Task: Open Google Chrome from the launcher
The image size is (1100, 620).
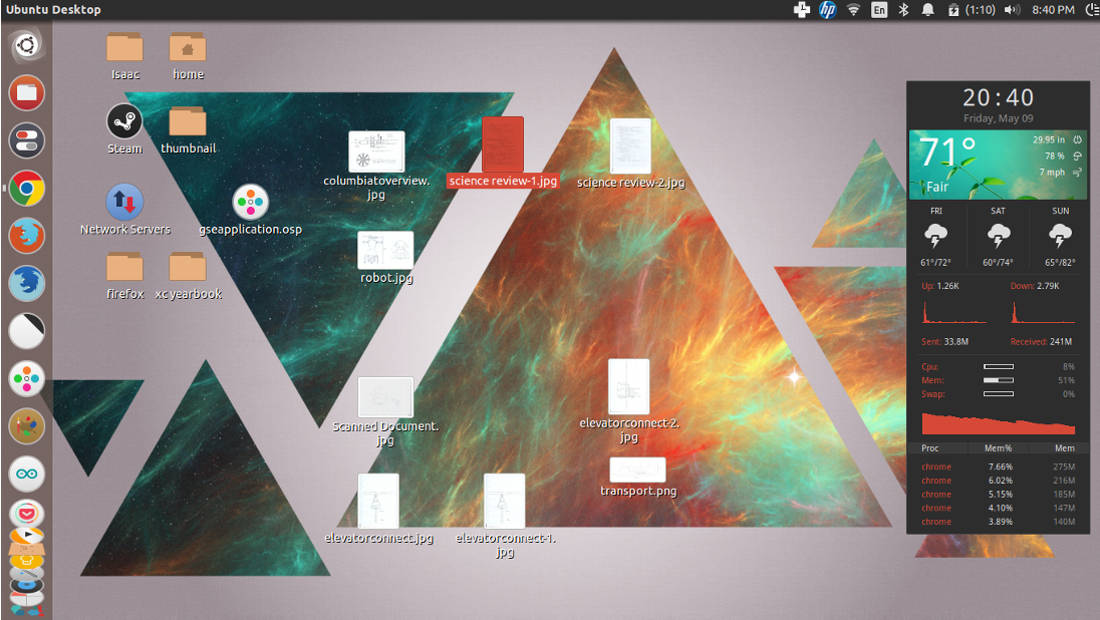Action: point(27,188)
